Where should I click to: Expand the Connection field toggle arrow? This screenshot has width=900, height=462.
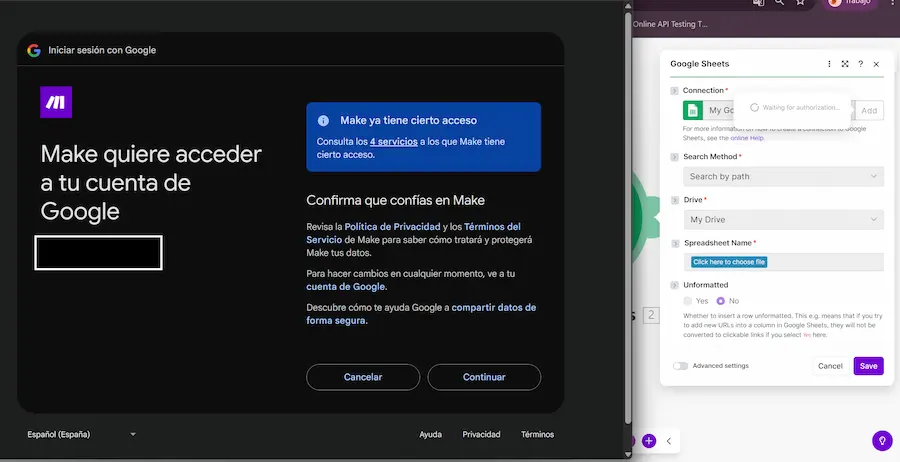[x=674, y=91]
